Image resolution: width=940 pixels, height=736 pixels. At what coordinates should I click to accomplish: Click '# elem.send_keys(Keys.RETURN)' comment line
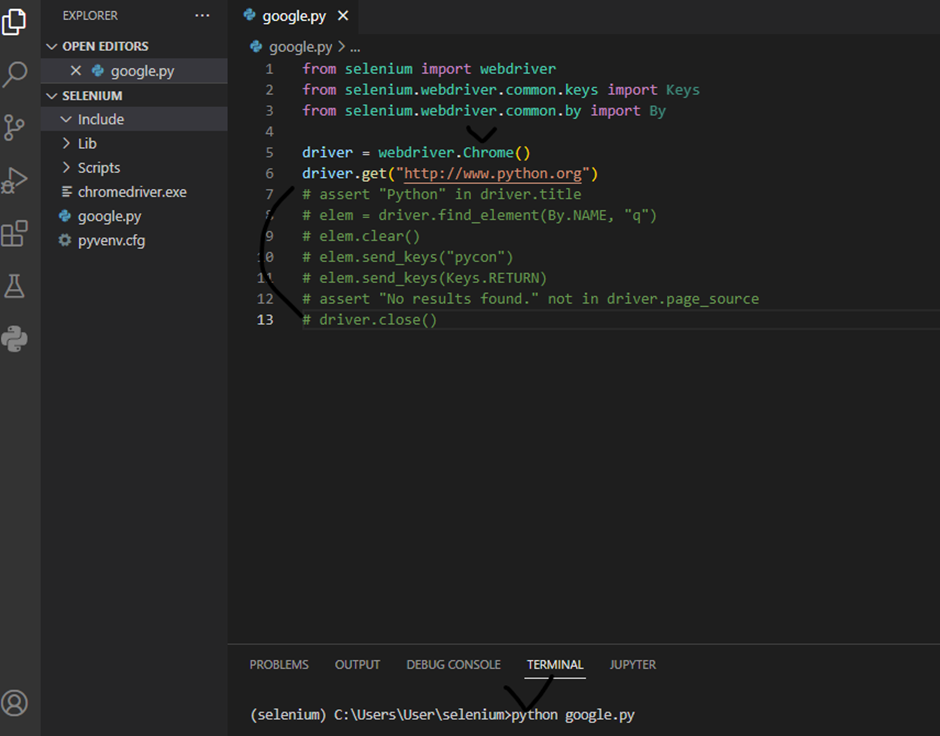[x=424, y=278]
